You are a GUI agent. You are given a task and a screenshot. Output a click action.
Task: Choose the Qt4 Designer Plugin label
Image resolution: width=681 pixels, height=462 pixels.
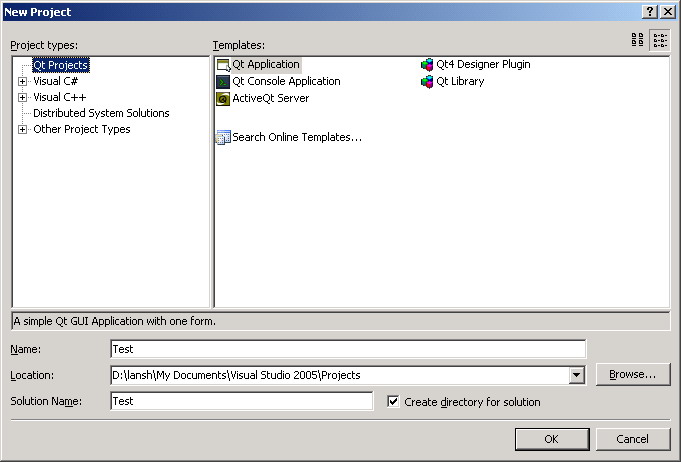[483, 65]
